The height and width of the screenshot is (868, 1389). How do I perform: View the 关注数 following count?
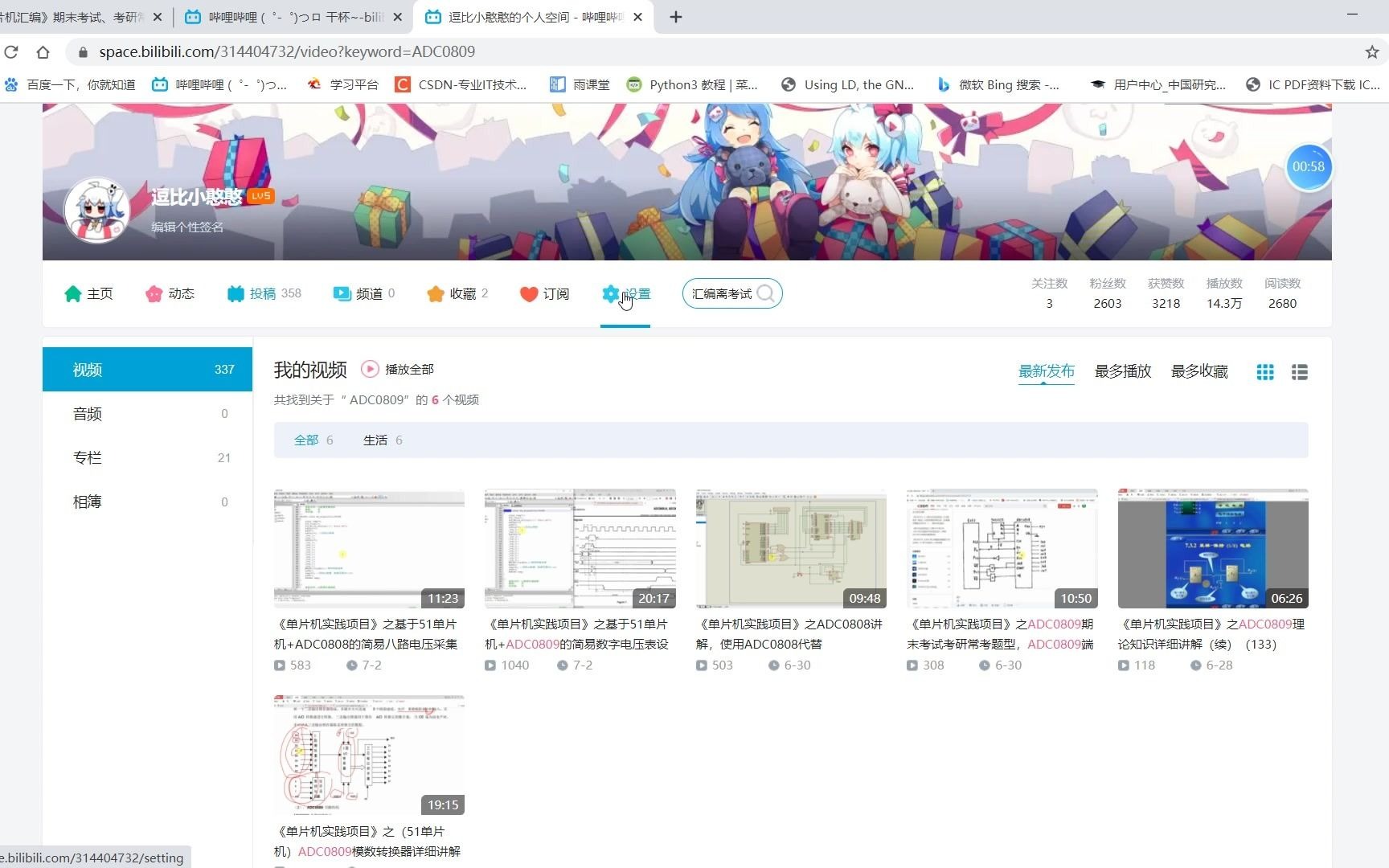point(1049,293)
